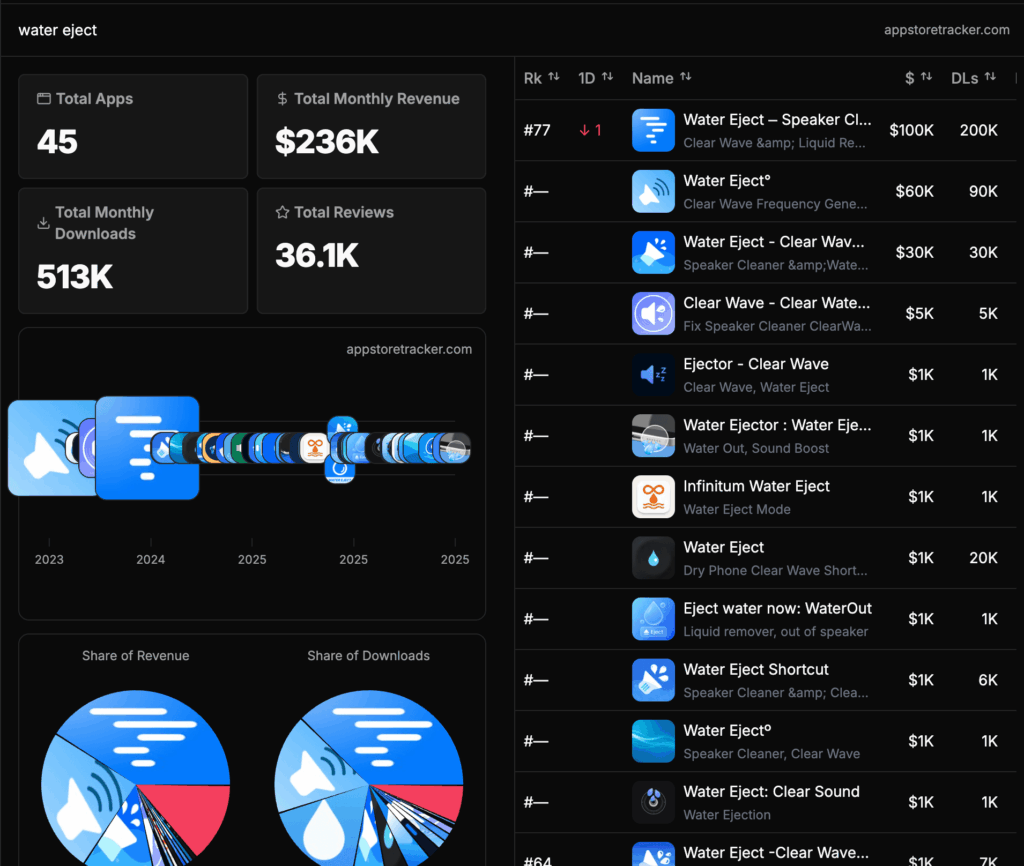Sort table by 1D change column
1024x866 pixels.
point(595,78)
